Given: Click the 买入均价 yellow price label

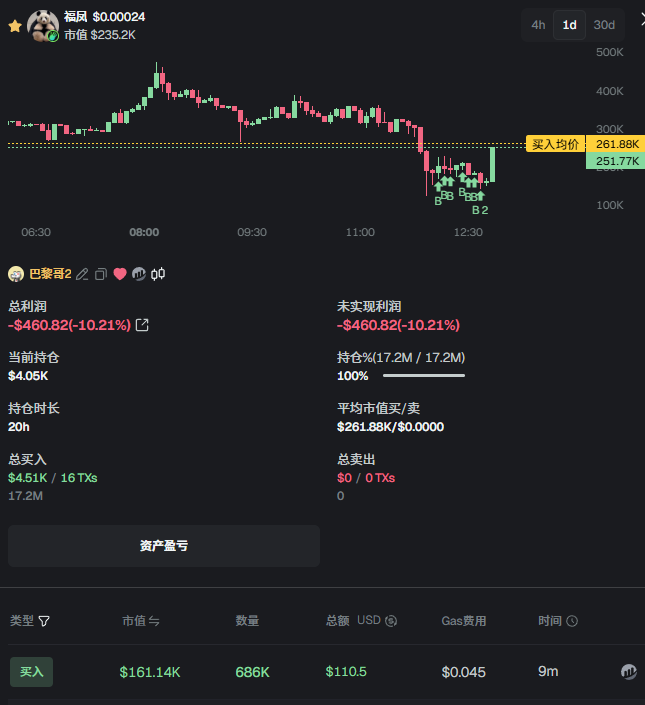Looking at the screenshot, I should coord(556,144).
